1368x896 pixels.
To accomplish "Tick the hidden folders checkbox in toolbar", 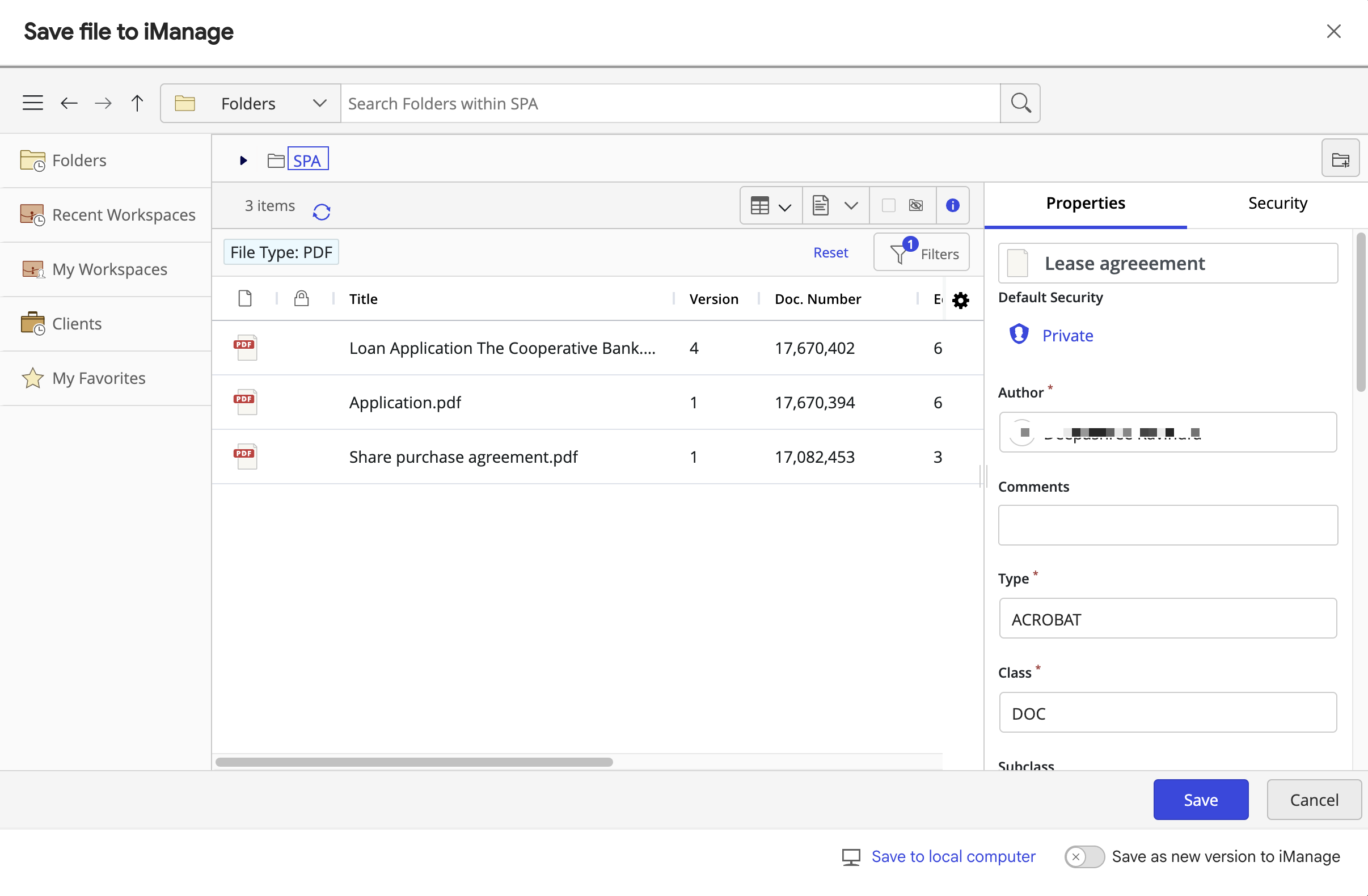I will 889,205.
